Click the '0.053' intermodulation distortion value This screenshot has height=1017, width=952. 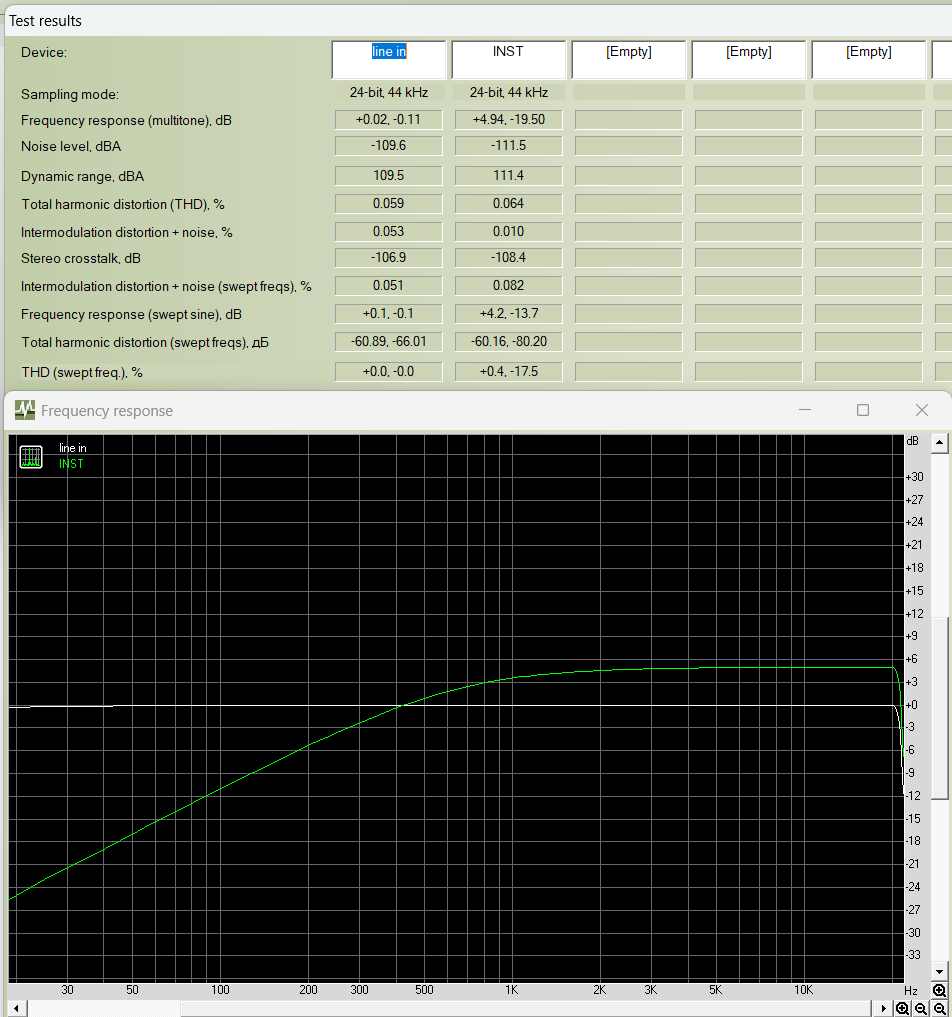[388, 231]
